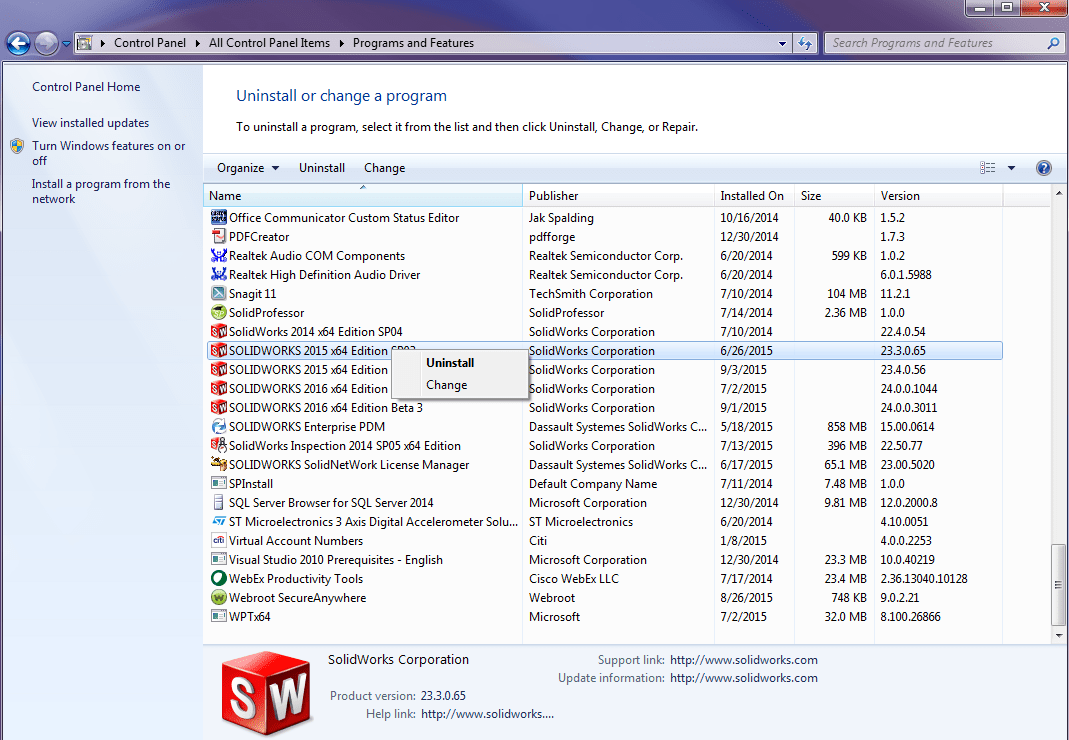1069x740 pixels.
Task: Click SOLIDWORKS Enterprise PDM icon
Action: (x=218, y=426)
